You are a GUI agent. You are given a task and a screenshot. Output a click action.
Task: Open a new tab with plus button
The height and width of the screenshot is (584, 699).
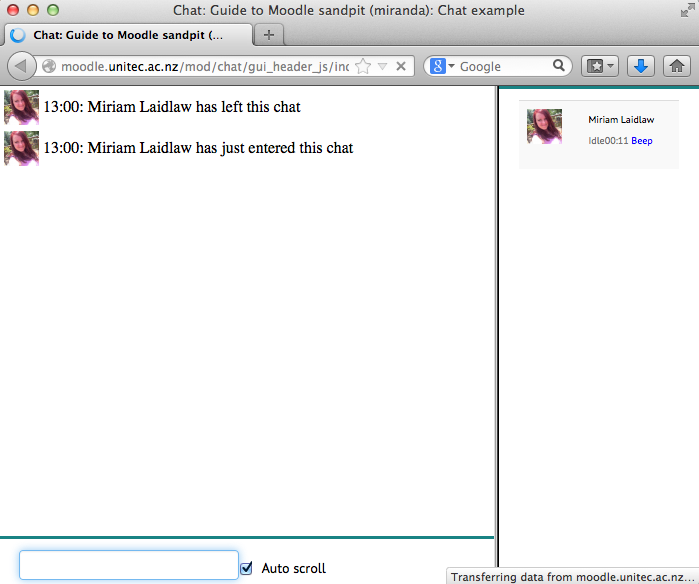pos(269,35)
